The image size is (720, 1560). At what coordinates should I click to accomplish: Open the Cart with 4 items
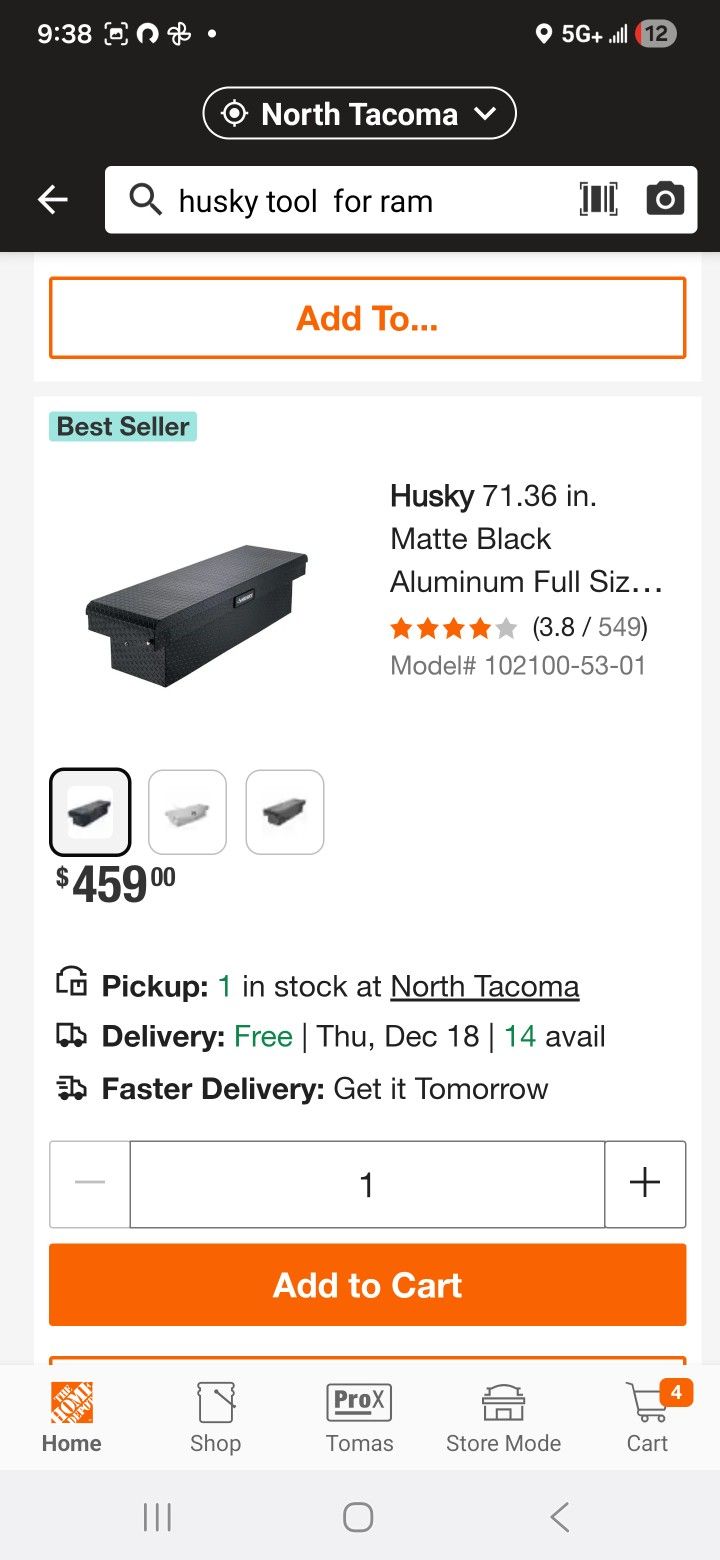647,1416
